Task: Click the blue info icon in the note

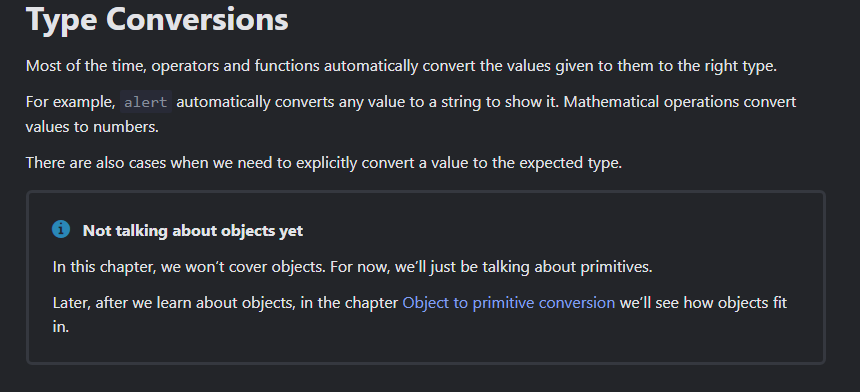Action: (61, 229)
